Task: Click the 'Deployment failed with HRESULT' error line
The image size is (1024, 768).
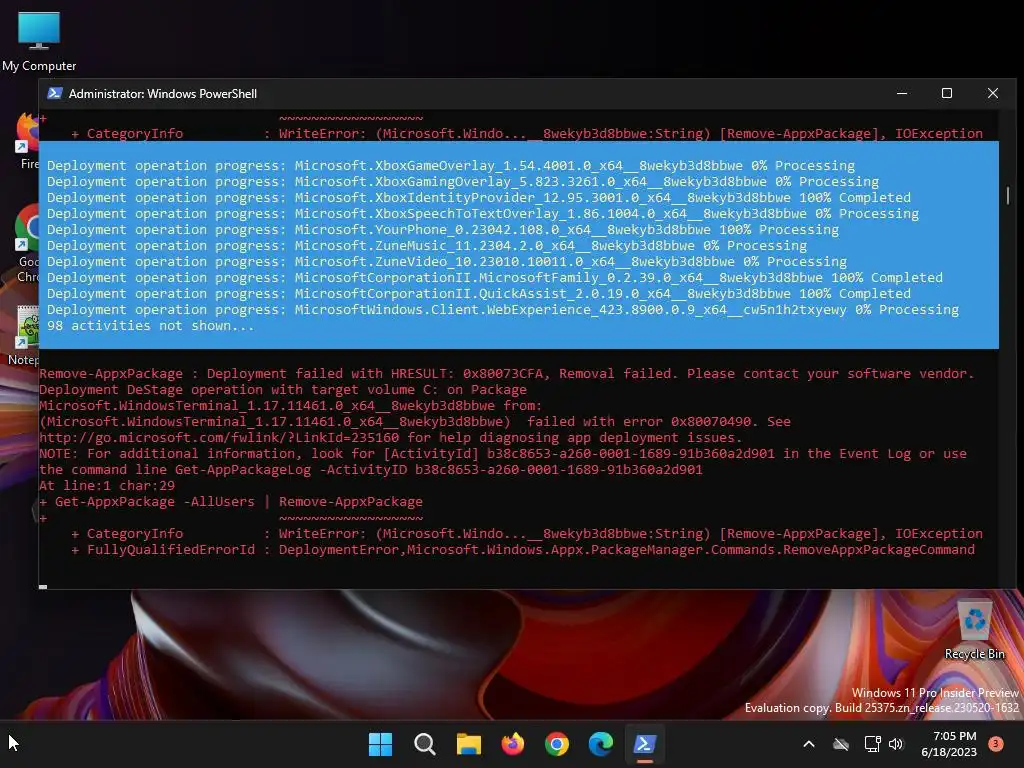Action: [507, 374]
